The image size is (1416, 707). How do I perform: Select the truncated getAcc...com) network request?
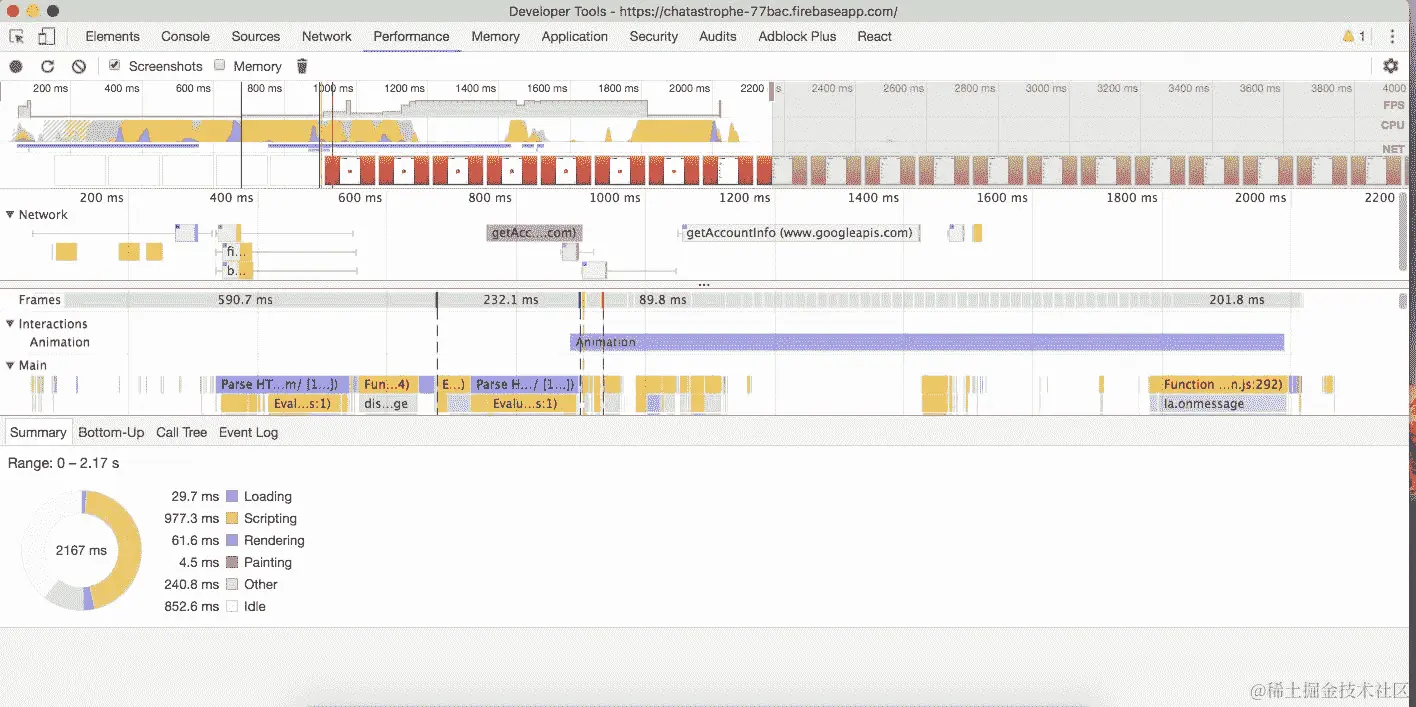(x=534, y=233)
